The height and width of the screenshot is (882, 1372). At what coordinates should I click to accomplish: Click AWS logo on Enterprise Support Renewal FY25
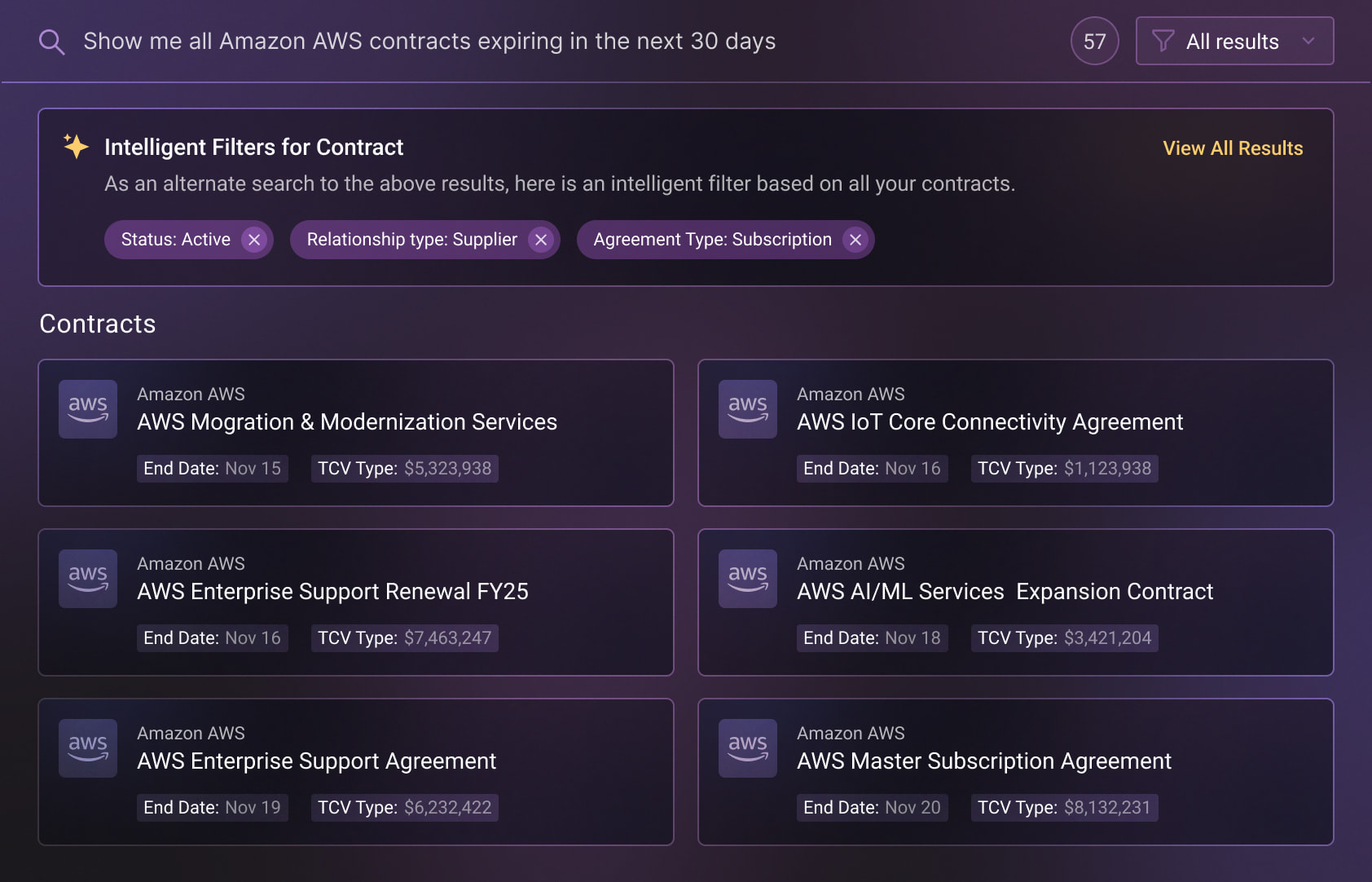[x=88, y=579]
